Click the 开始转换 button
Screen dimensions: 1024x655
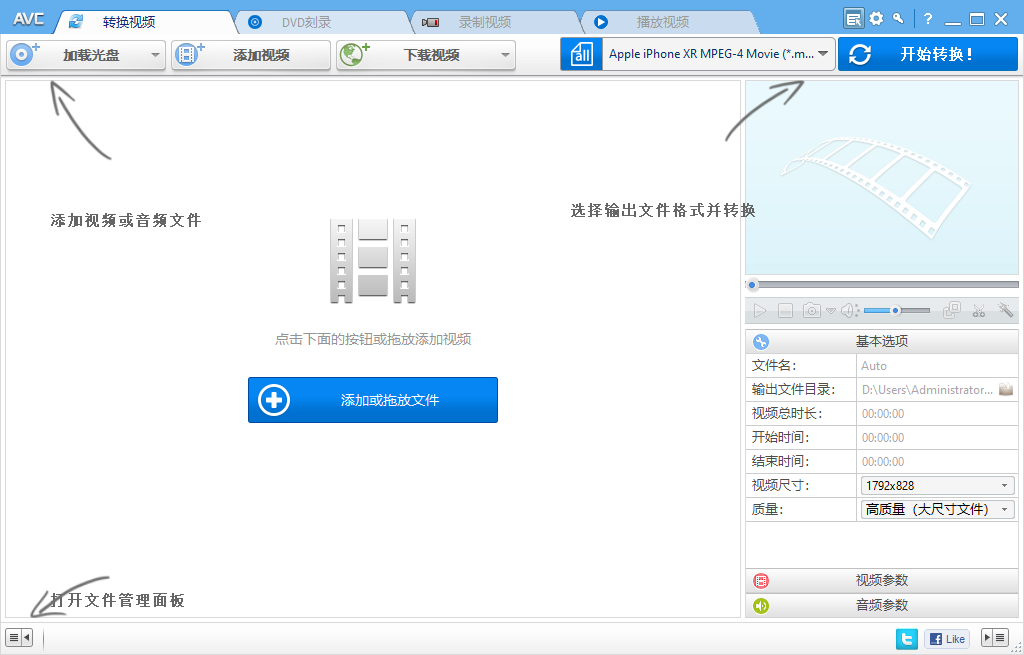pyautogui.click(x=927, y=54)
